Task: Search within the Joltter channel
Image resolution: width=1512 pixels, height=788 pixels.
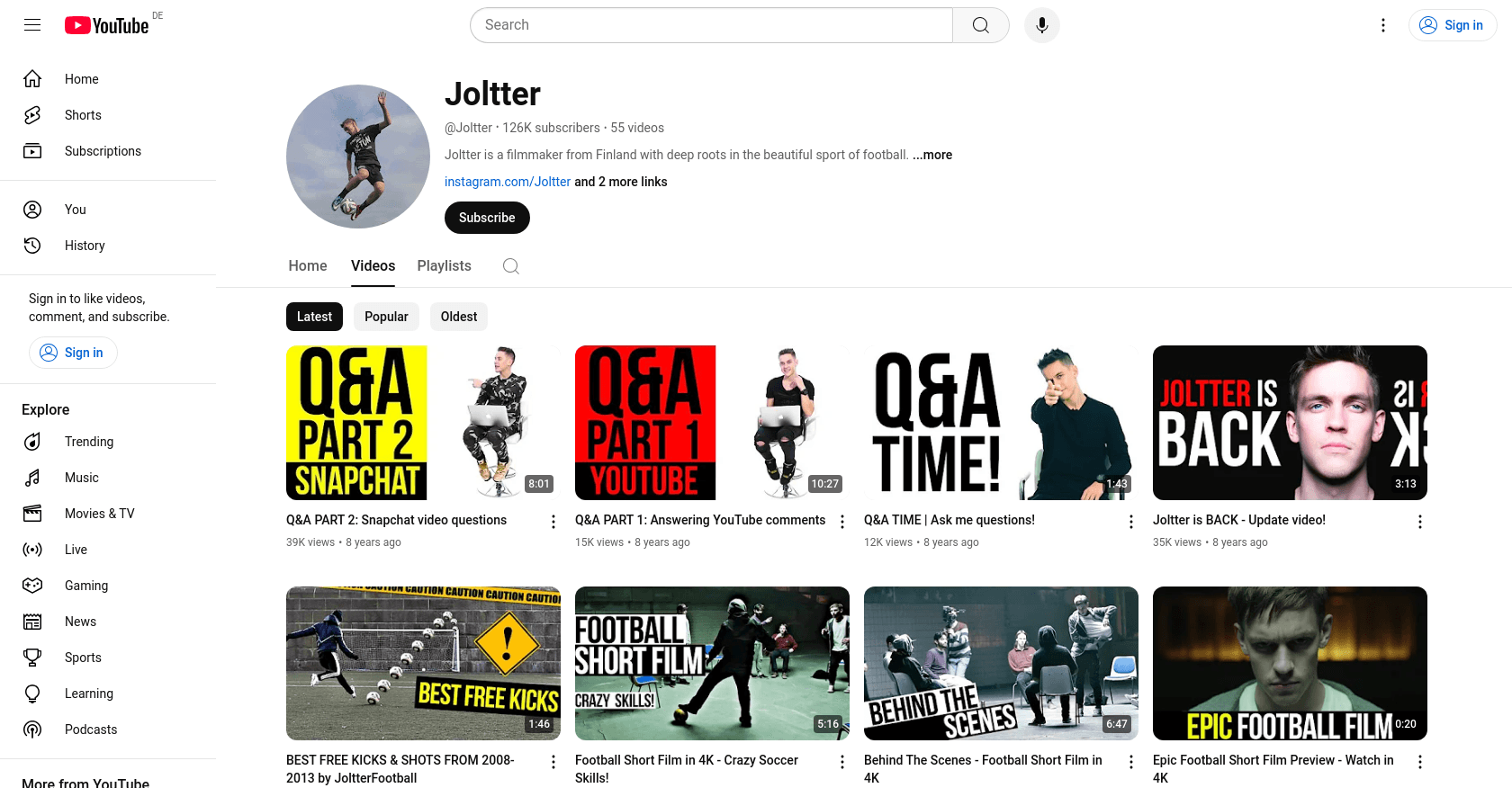Action: click(x=511, y=266)
